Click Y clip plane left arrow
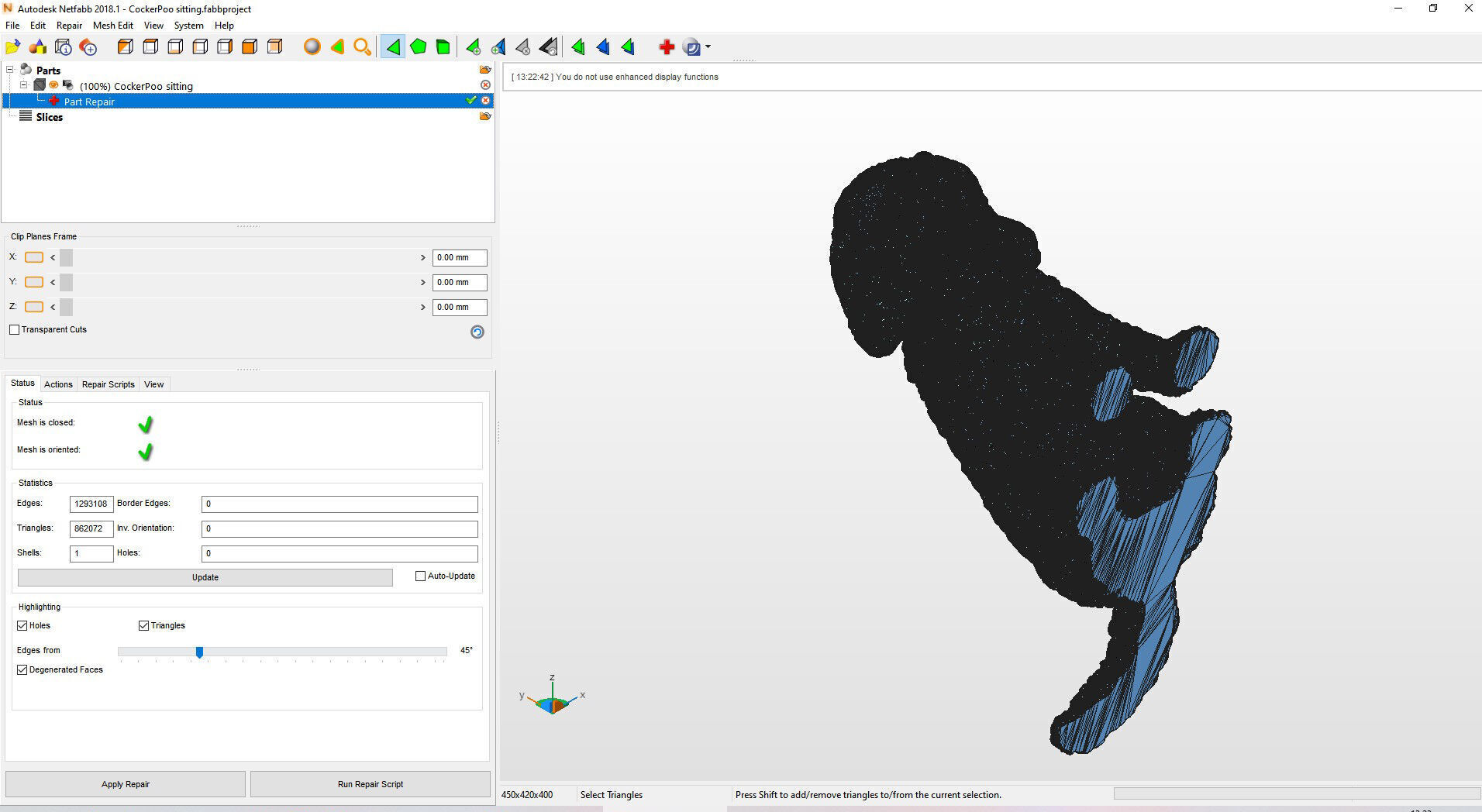The width and height of the screenshot is (1482, 812). [x=53, y=282]
